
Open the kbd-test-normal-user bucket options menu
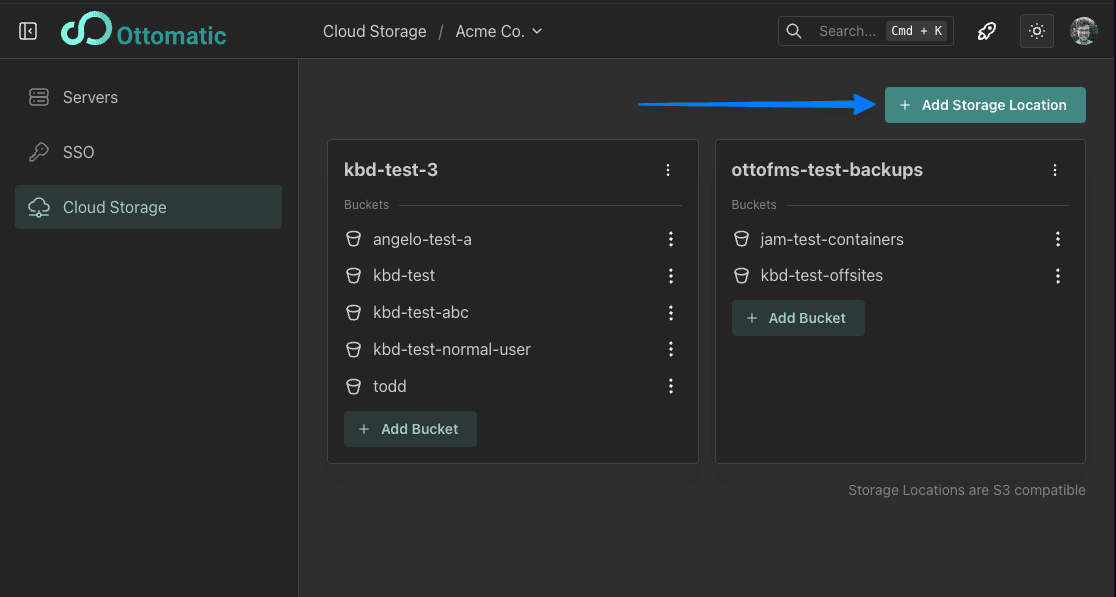click(671, 349)
